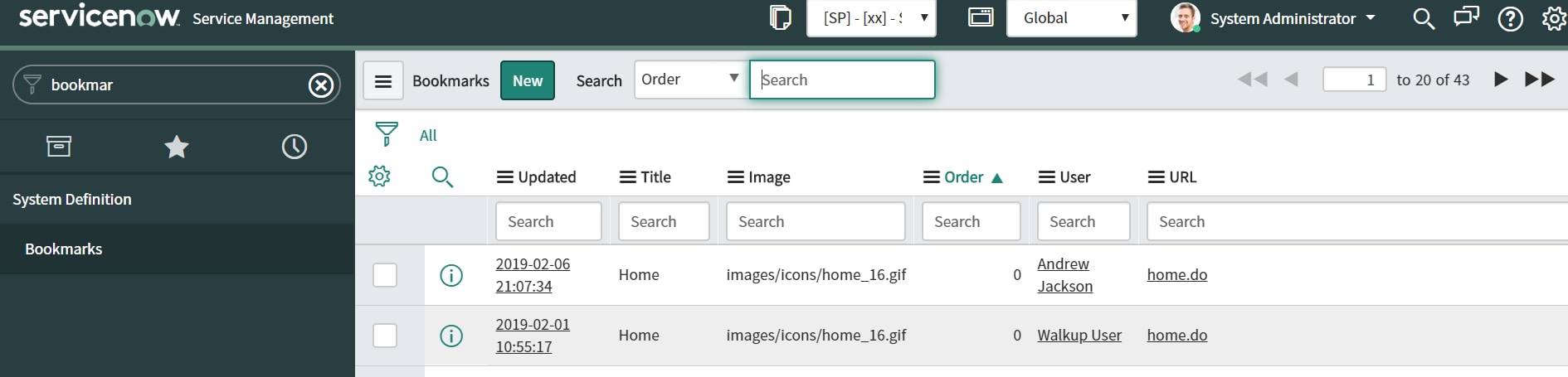The width and height of the screenshot is (1568, 377).
Task: Go to first page double arrow
Action: click(1253, 80)
